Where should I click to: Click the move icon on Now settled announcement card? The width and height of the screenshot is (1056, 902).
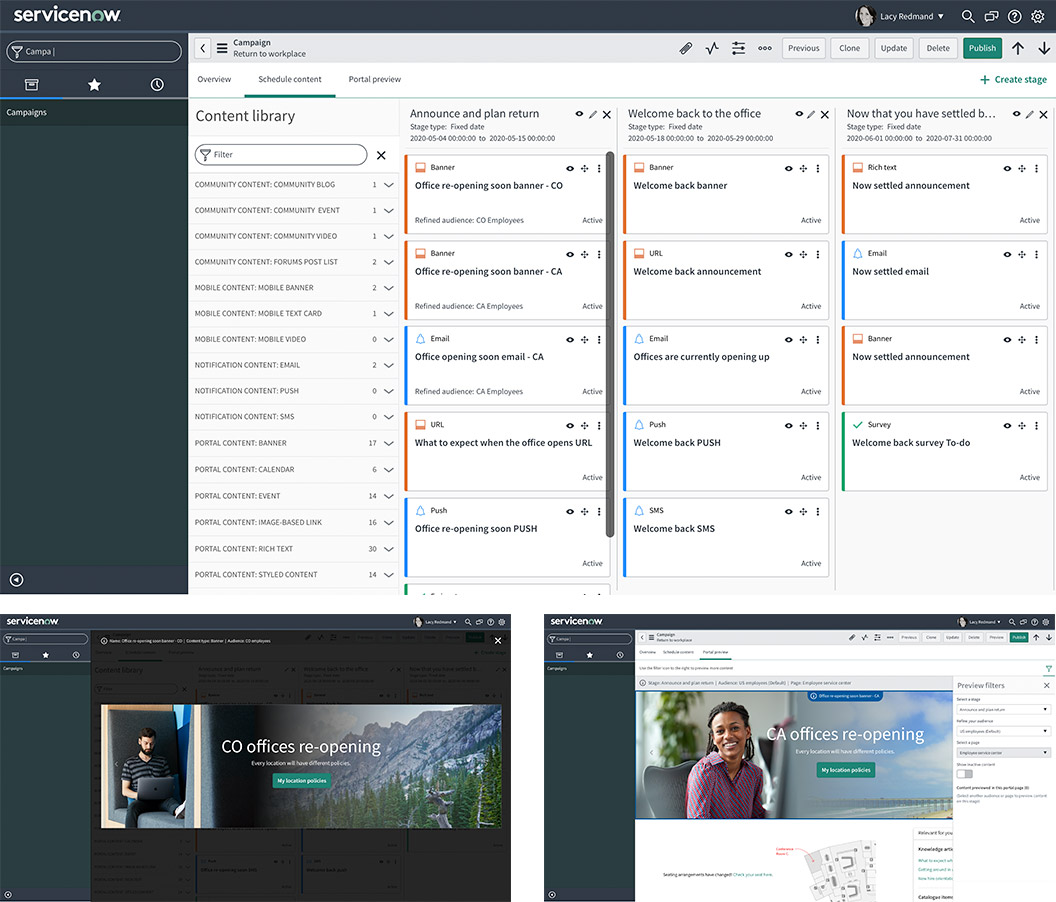click(1022, 167)
